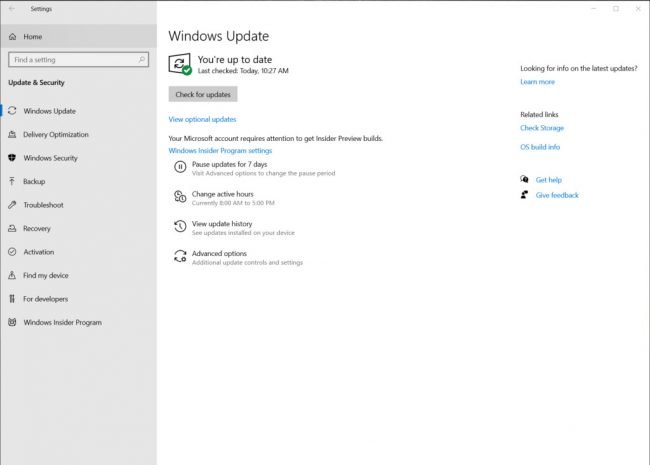Open the Recovery section

pos(79,228)
